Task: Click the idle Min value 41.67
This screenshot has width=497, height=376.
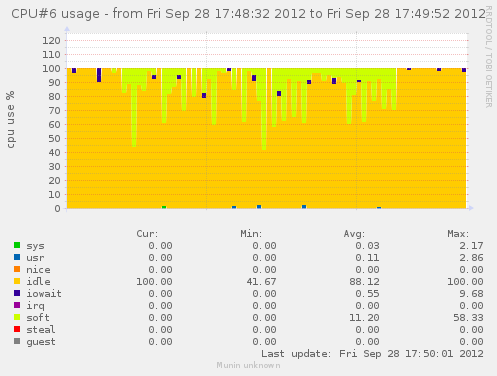Action: [x=261, y=282]
